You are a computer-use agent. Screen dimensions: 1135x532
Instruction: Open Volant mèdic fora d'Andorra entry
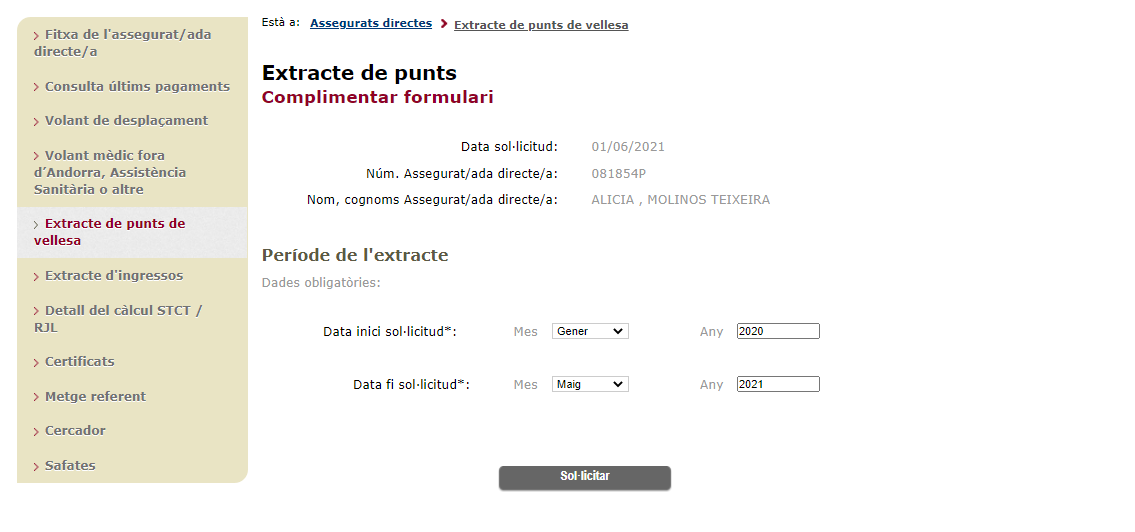click(x=110, y=173)
